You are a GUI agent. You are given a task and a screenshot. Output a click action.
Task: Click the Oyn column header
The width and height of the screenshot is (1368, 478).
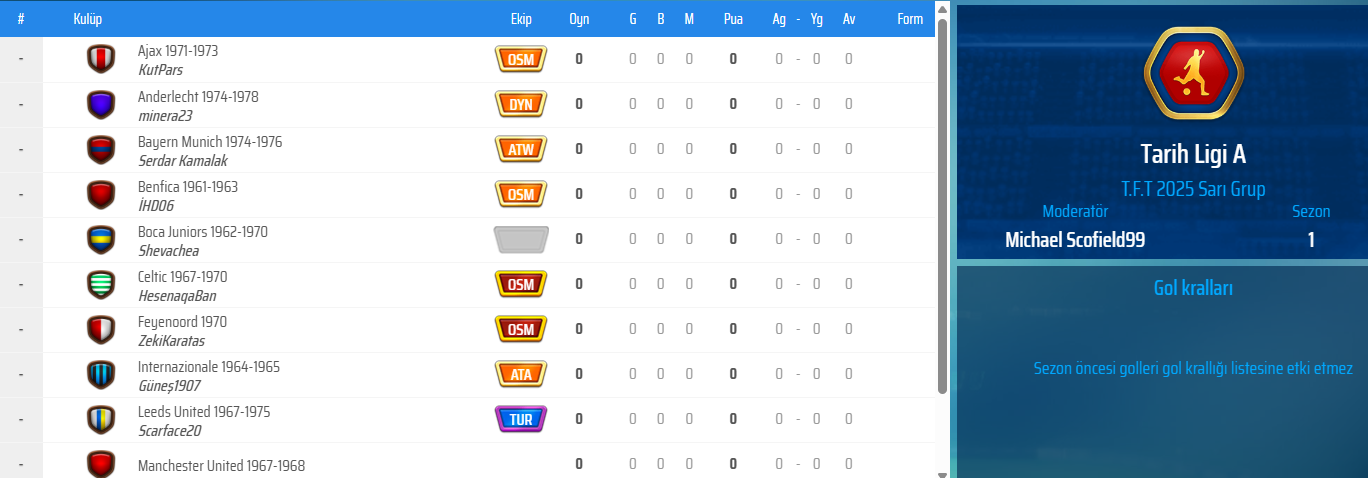click(x=579, y=19)
